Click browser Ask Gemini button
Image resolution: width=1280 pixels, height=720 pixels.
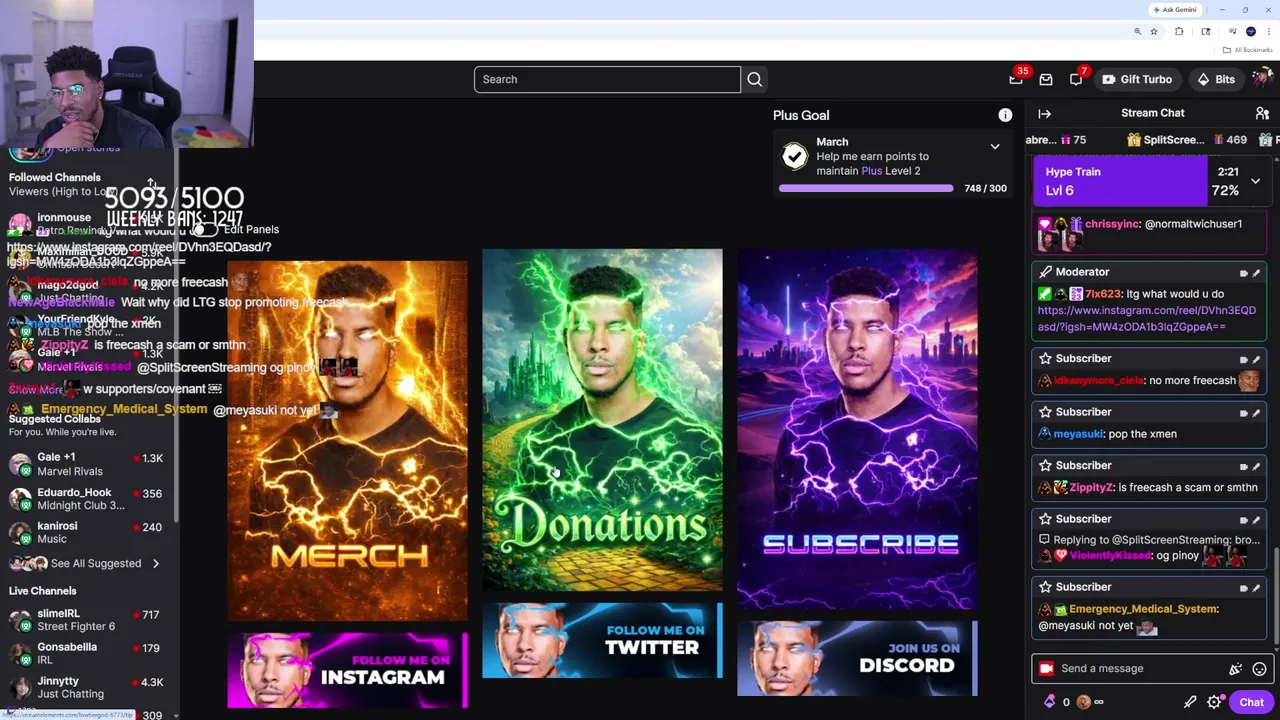(x=1175, y=10)
